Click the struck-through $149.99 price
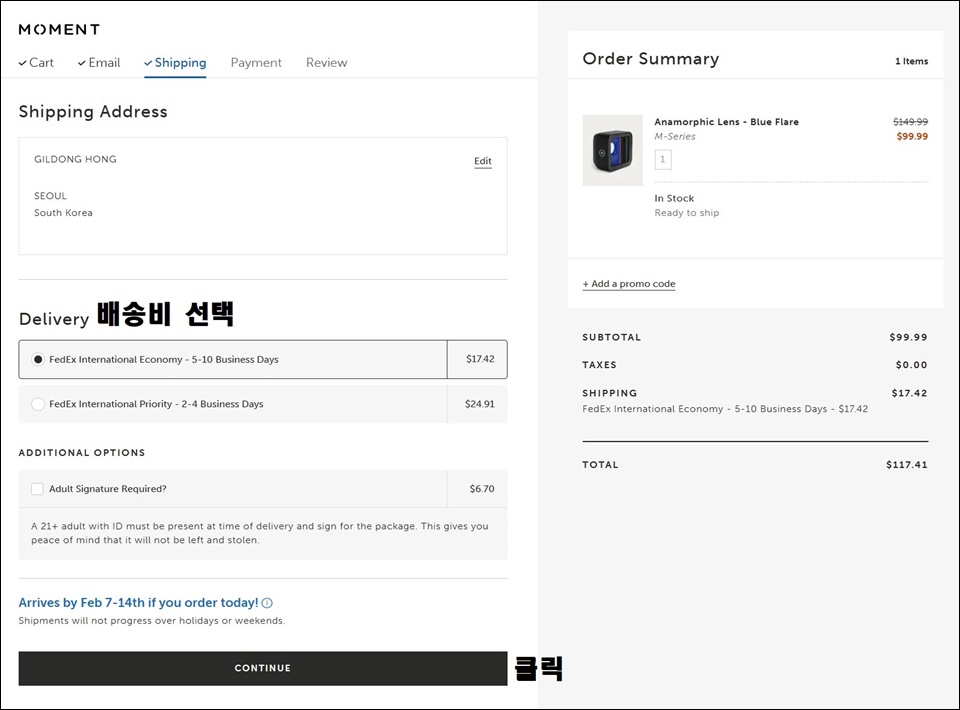 pos(910,122)
